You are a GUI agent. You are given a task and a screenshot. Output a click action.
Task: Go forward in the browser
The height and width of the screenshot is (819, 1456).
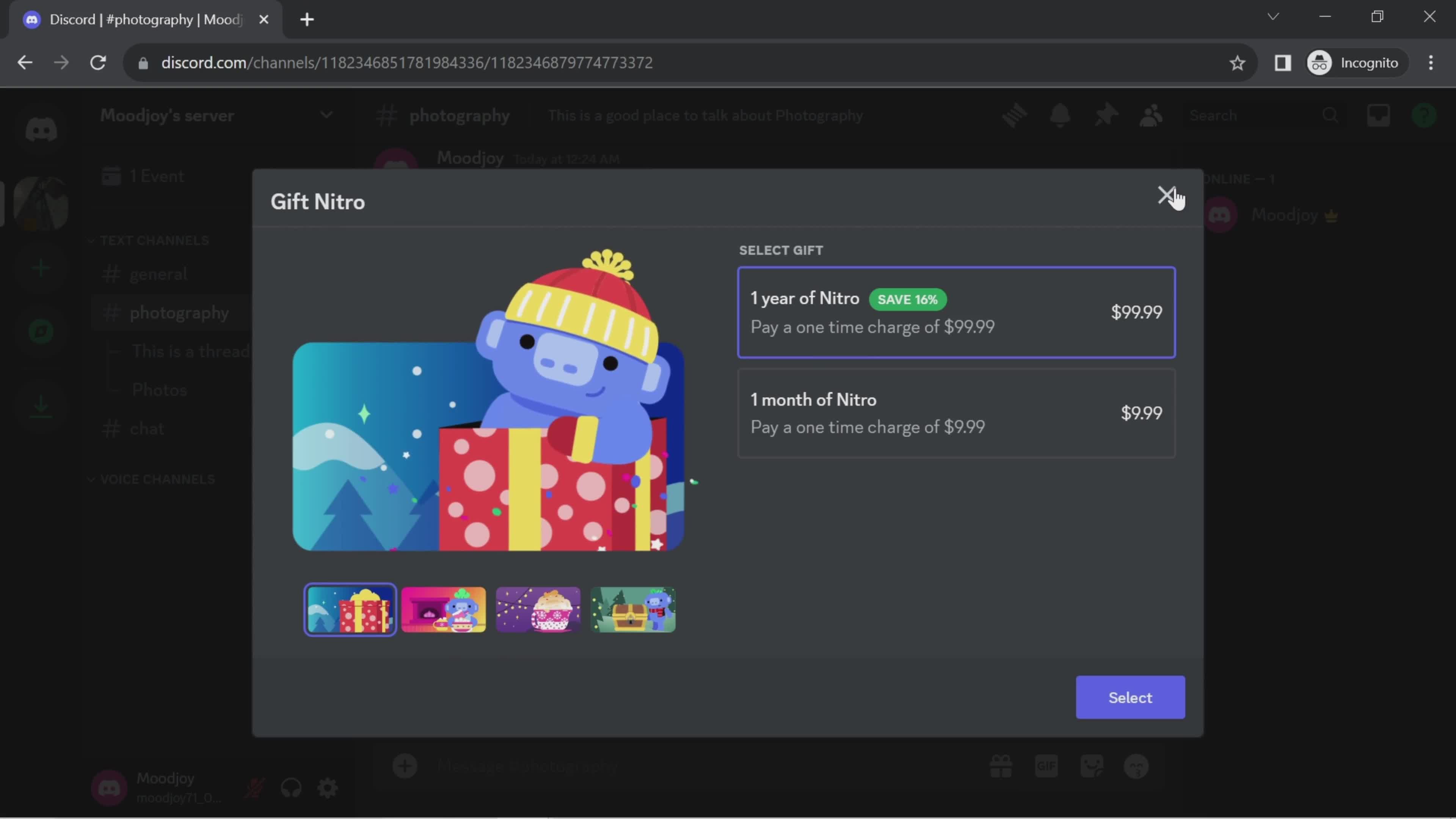click(x=61, y=63)
